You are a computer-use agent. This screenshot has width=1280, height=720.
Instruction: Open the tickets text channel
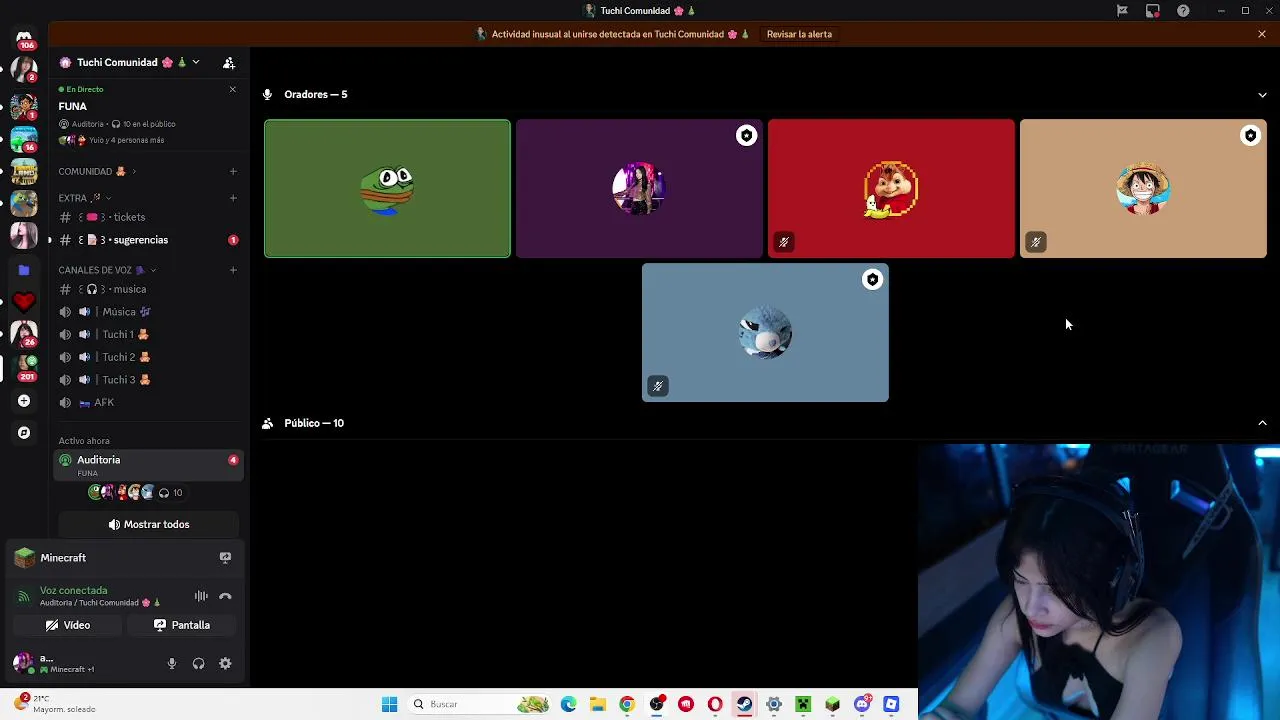[148, 217]
